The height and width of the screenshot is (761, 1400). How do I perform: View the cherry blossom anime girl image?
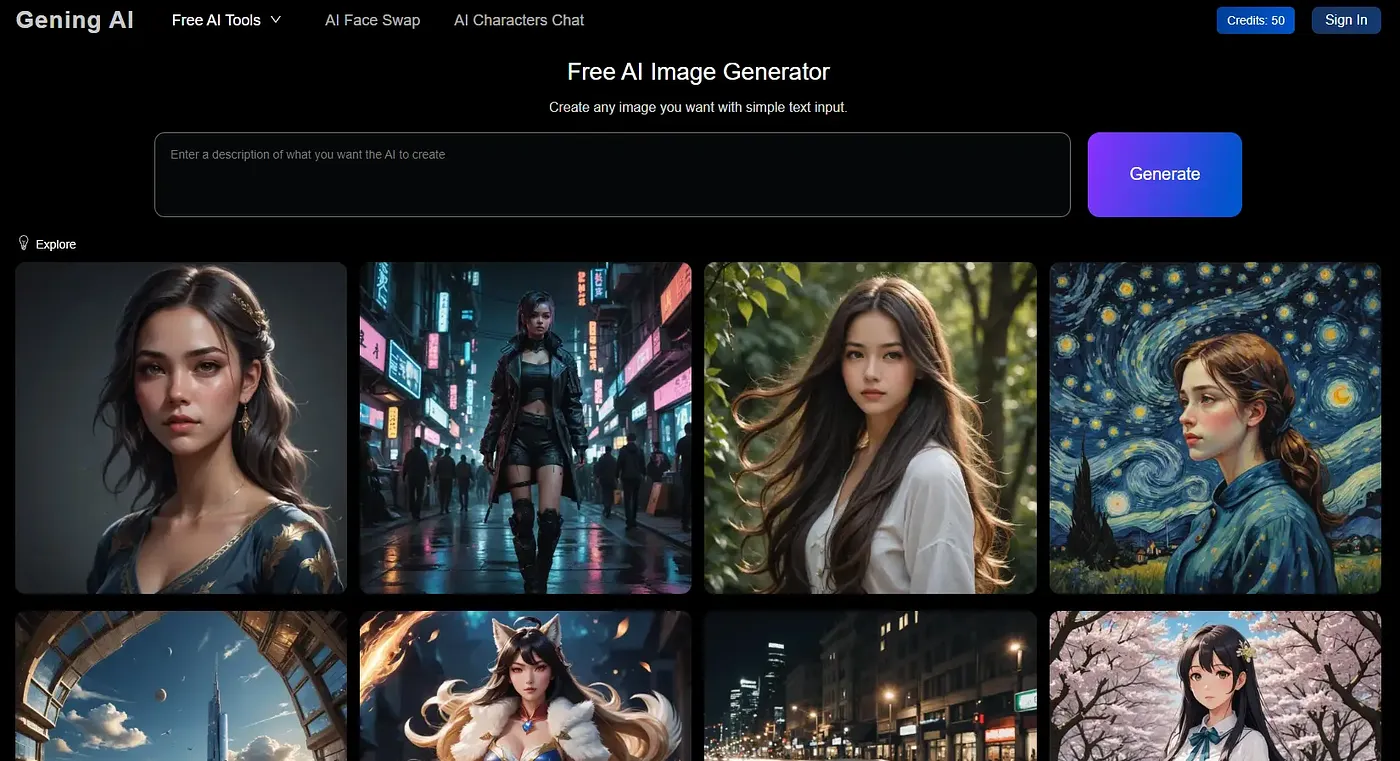pos(1215,686)
